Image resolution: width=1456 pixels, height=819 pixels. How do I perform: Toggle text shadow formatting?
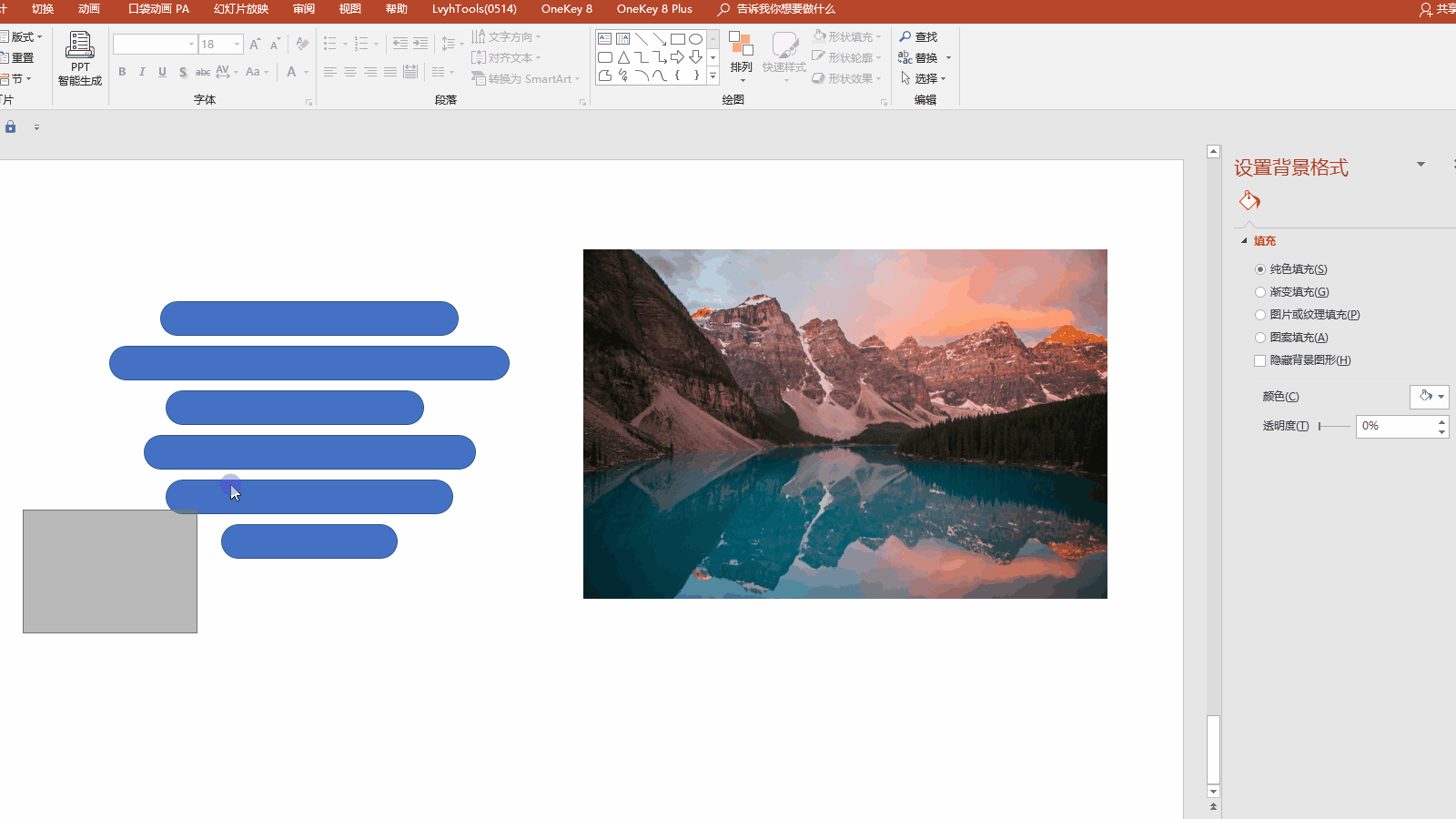(x=183, y=72)
